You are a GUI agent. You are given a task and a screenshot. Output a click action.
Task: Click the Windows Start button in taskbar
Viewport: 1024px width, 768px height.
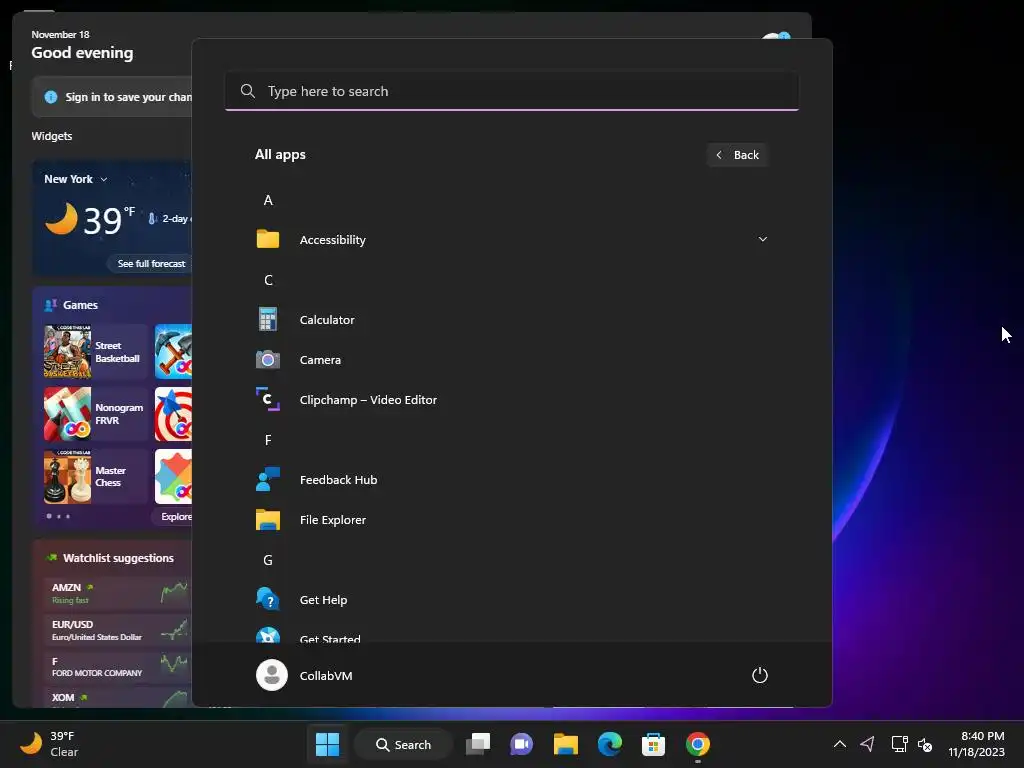point(327,744)
